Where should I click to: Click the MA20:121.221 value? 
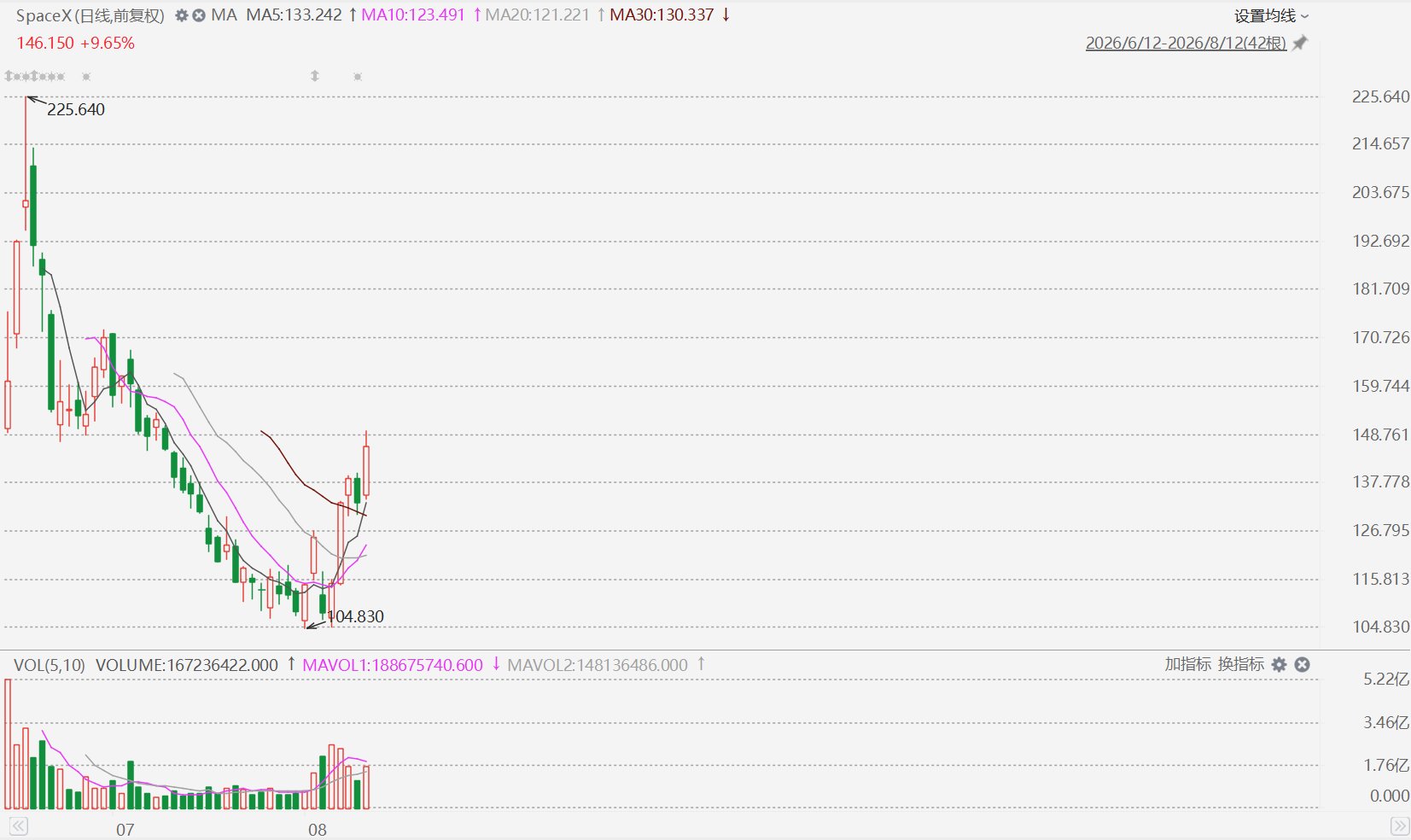click(x=538, y=15)
